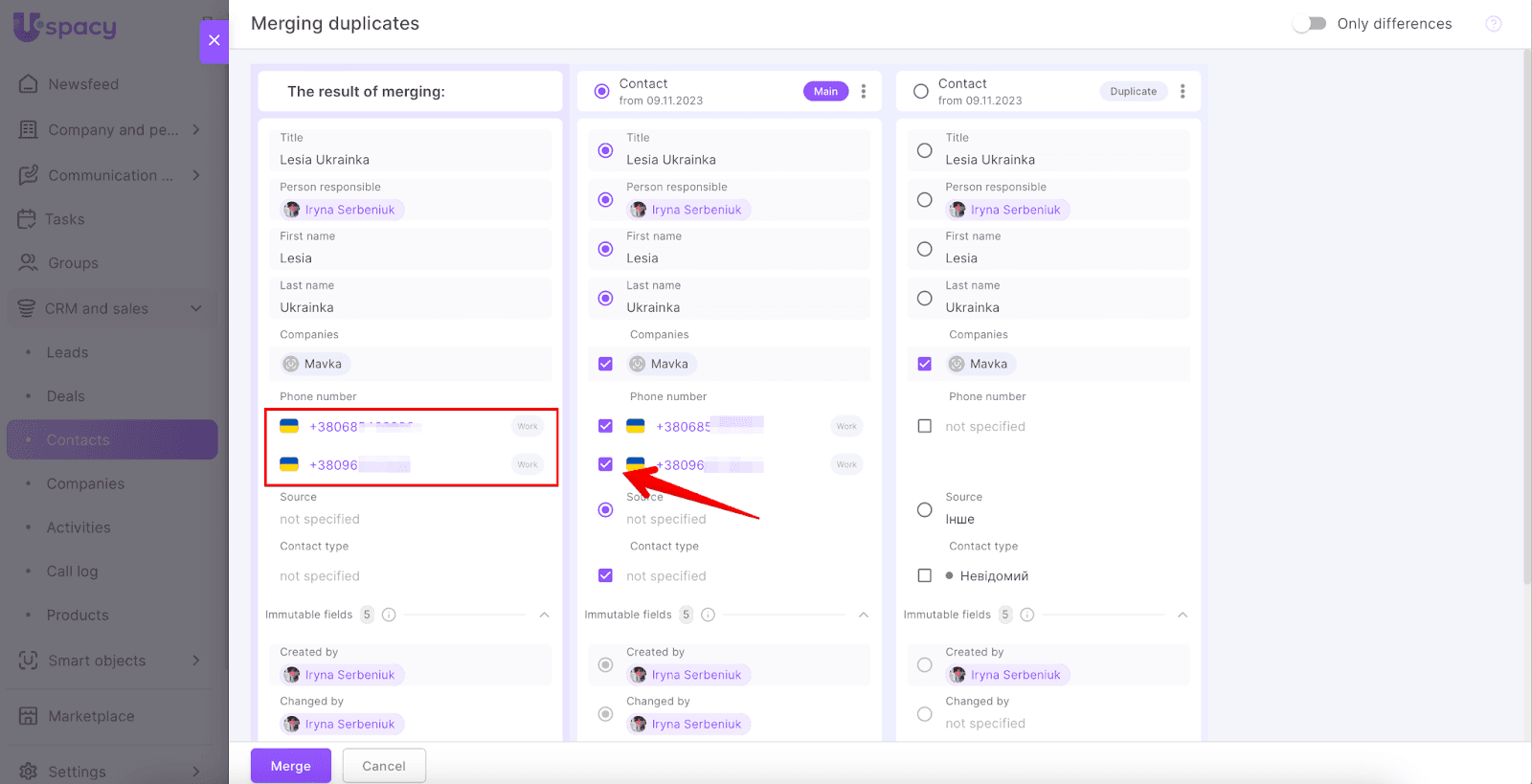Click the purple X close panel button
Screen dimensions: 1532x784
[x=214, y=40]
